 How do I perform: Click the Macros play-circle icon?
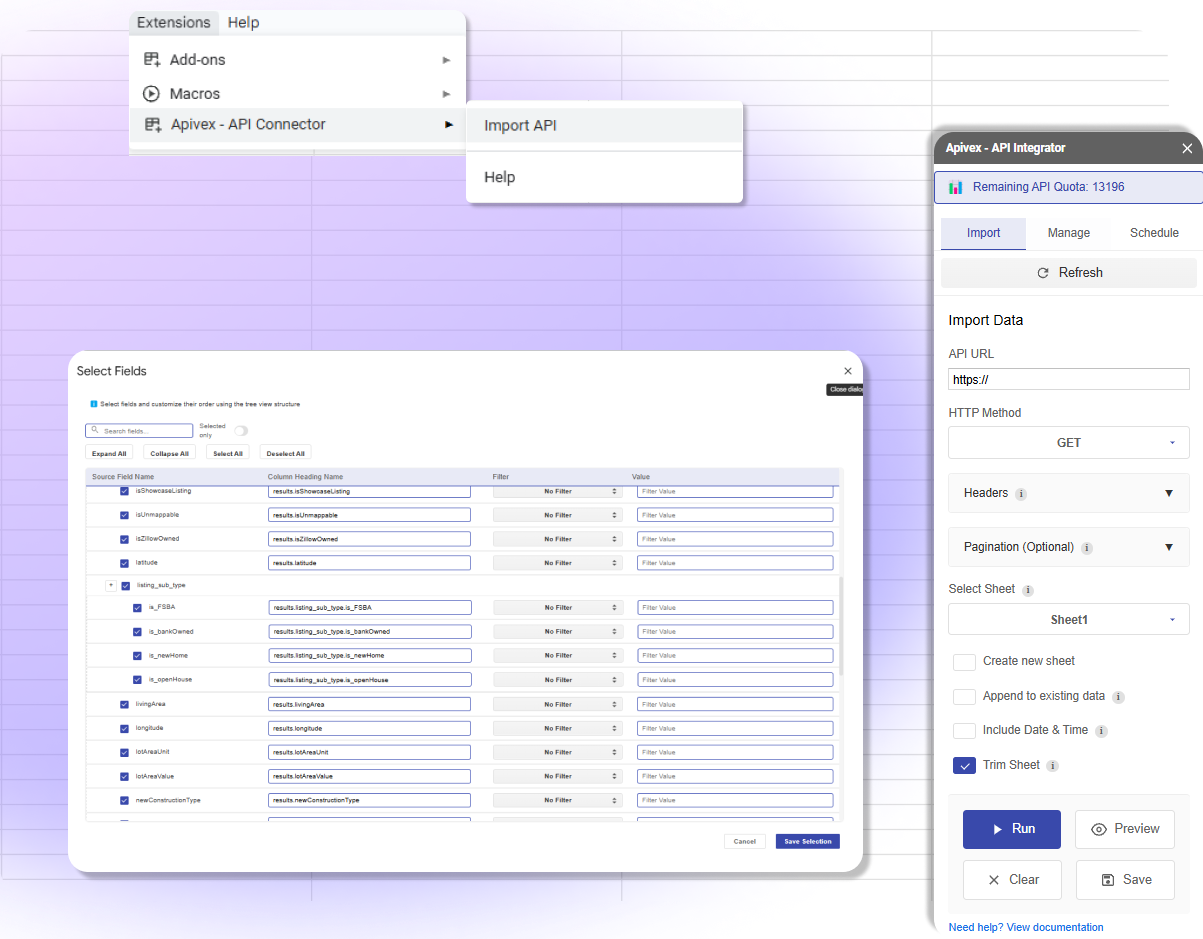tap(152, 93)
